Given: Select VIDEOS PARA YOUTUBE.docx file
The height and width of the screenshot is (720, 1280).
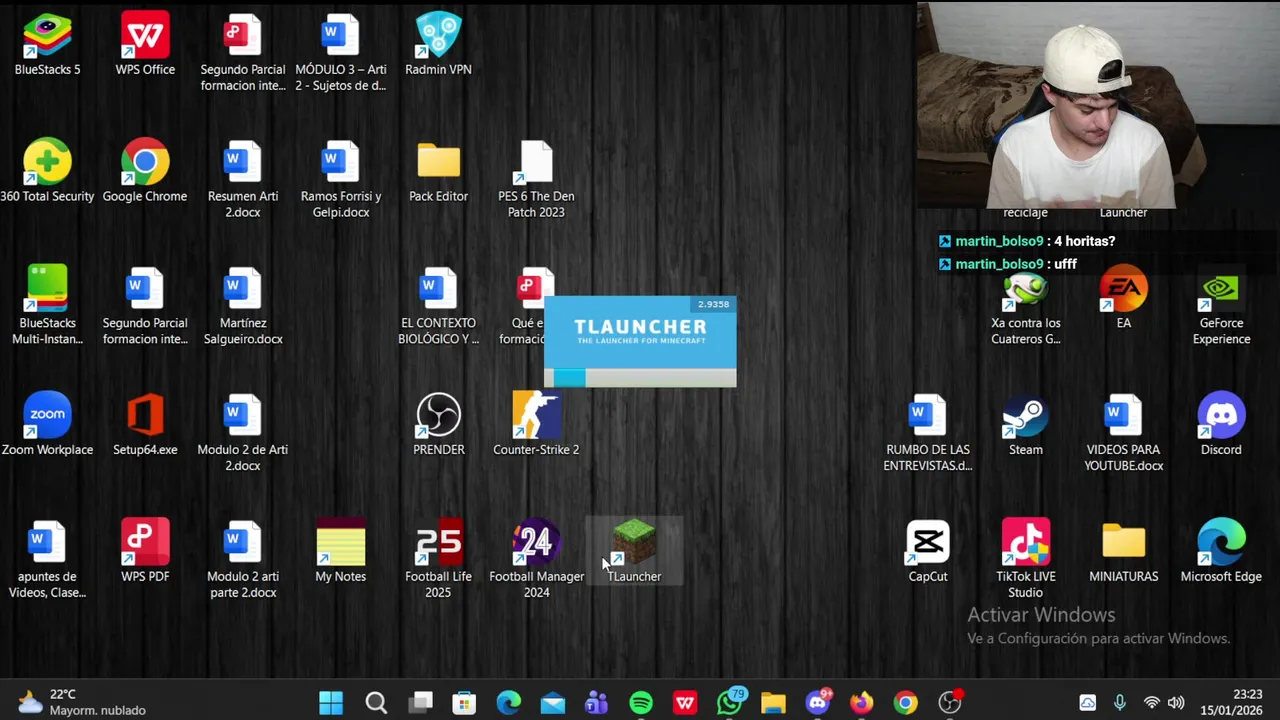Looking at the screenshot, I should pos(1123,433).
